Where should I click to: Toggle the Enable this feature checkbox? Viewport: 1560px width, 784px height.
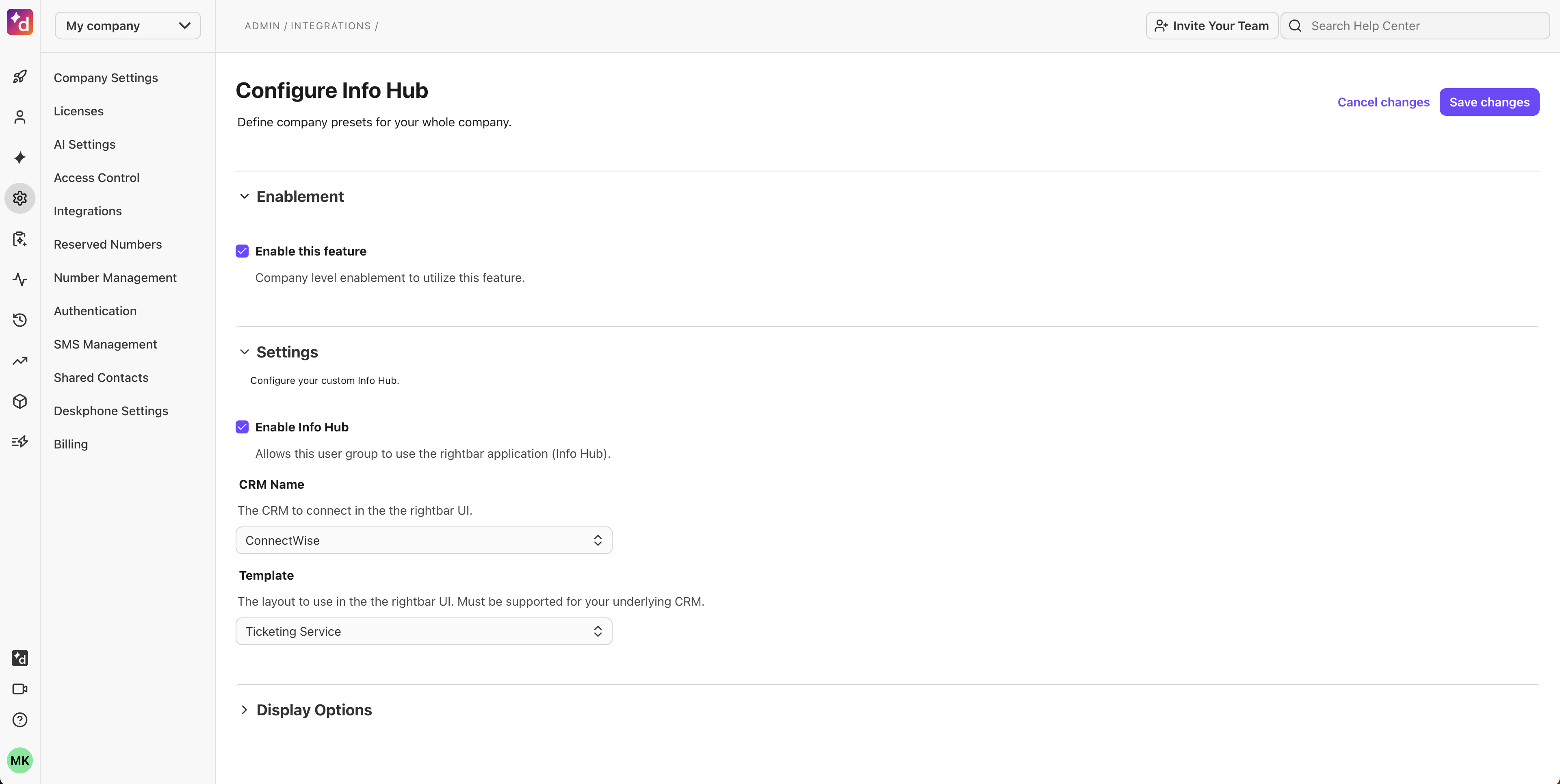[242, 251]
